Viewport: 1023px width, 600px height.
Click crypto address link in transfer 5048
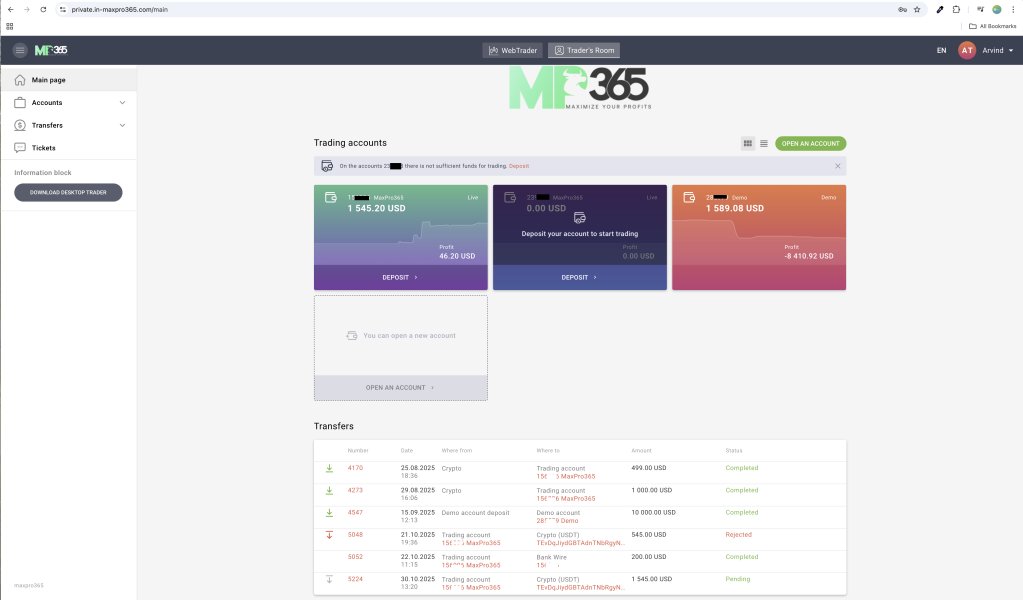point(581,543)
